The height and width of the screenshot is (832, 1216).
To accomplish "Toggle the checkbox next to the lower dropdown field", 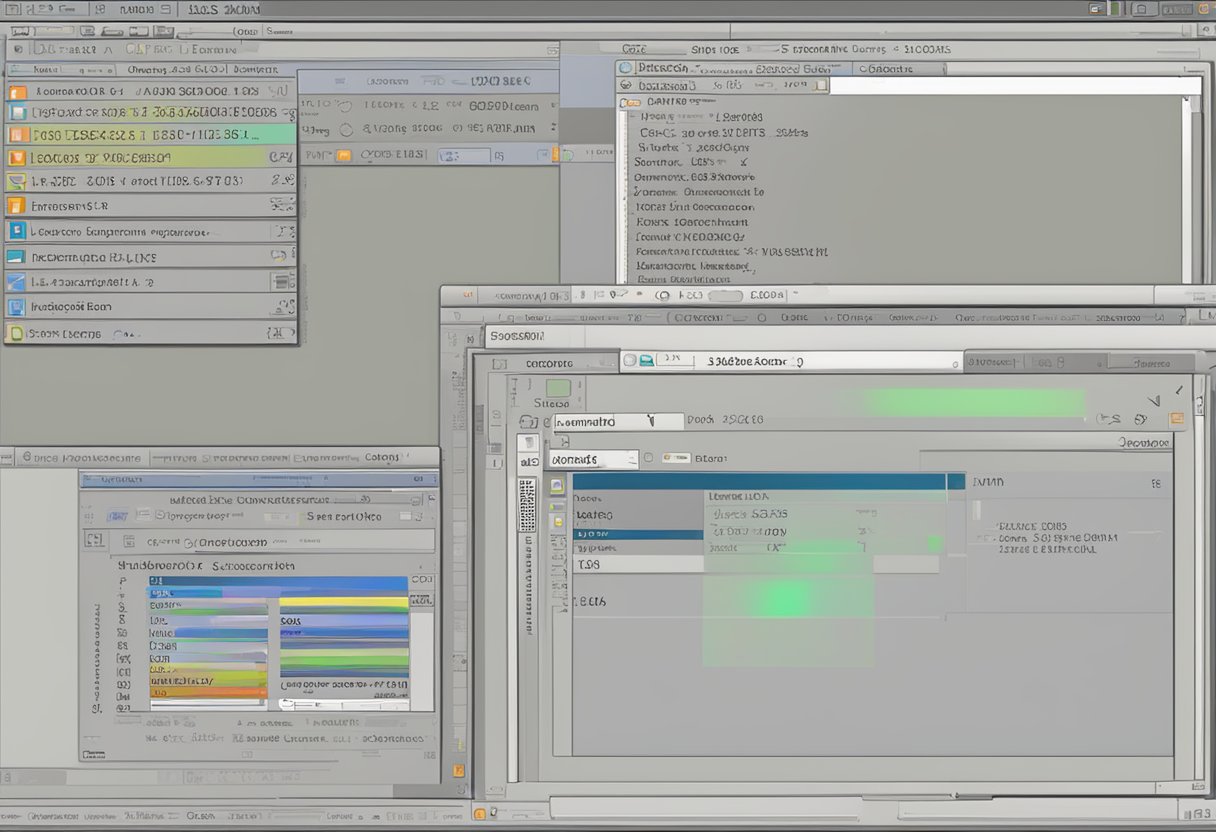I will [648, 459].
